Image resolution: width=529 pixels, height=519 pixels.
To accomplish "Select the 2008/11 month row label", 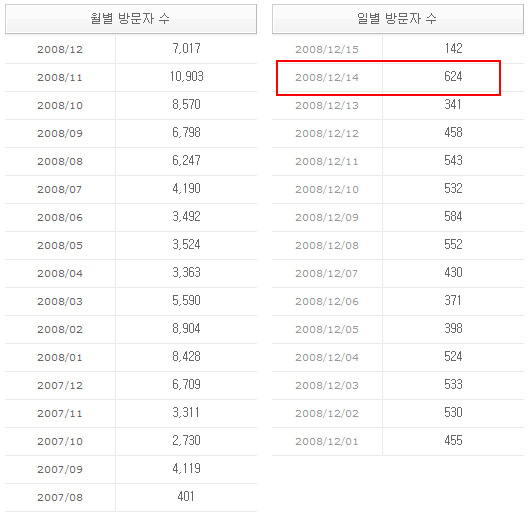I will tap(60, 78).
